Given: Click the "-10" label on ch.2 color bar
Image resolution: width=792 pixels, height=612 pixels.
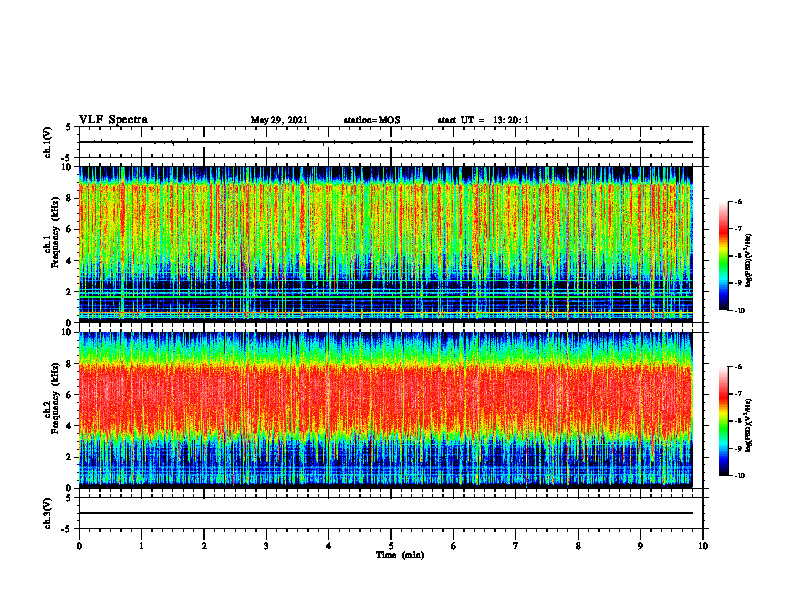Looking at the screenshot, I should [740, 476].
